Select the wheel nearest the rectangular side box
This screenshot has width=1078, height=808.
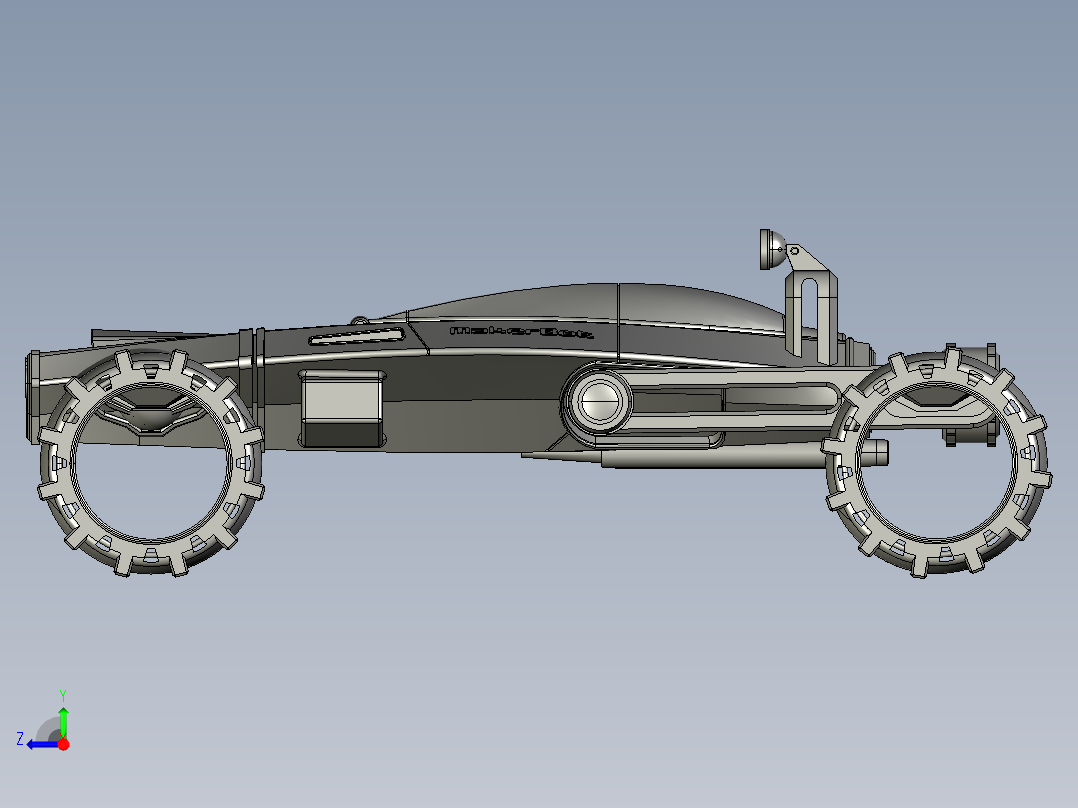[150, 463]
